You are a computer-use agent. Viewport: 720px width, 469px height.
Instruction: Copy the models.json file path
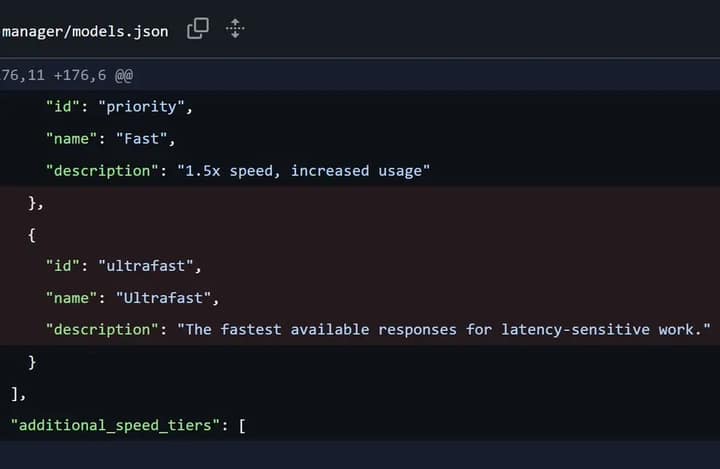pyautogui.click(x=198, y=29)
